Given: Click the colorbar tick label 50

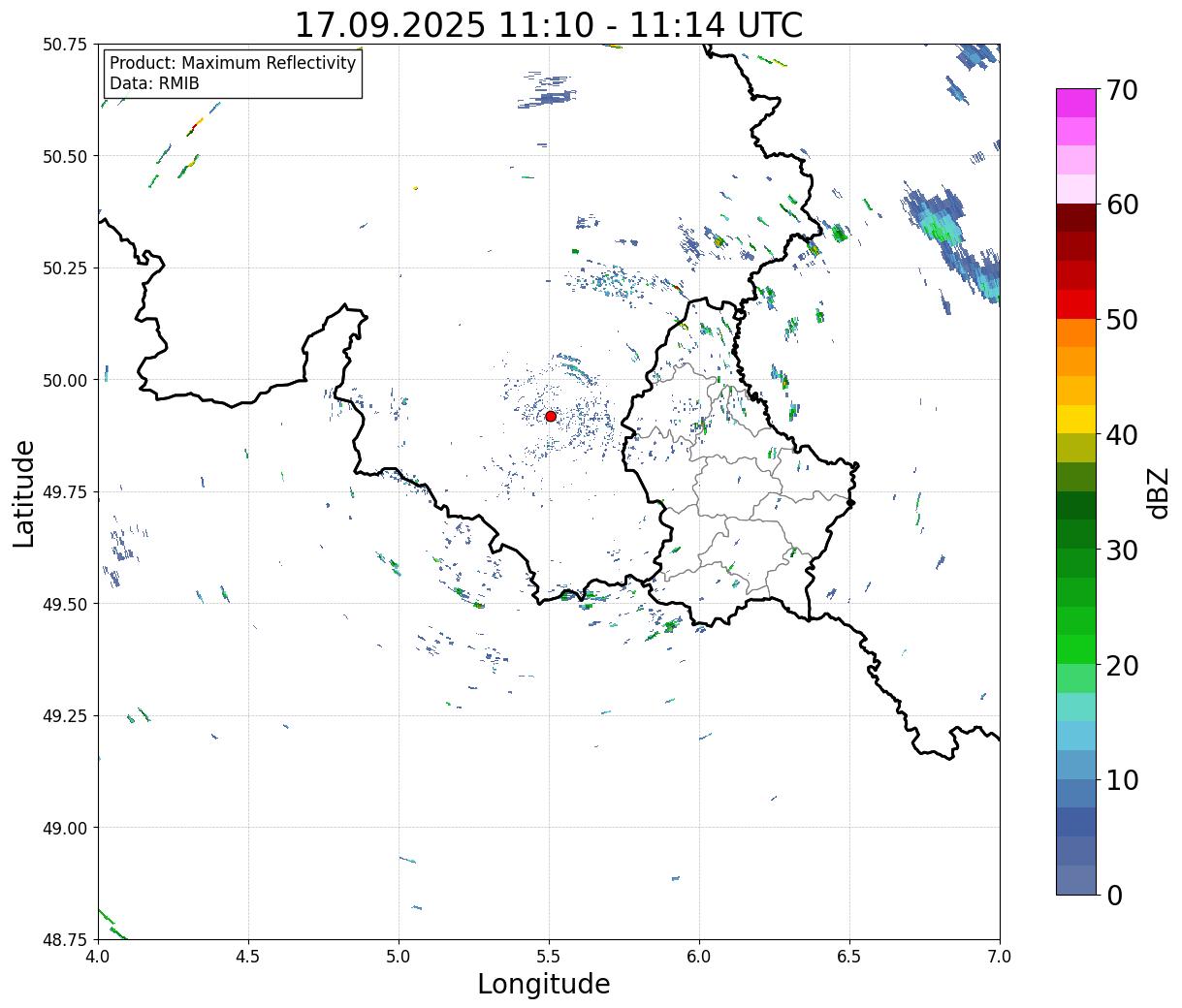Looking at the screenshot, I should tap(1121, 320).
